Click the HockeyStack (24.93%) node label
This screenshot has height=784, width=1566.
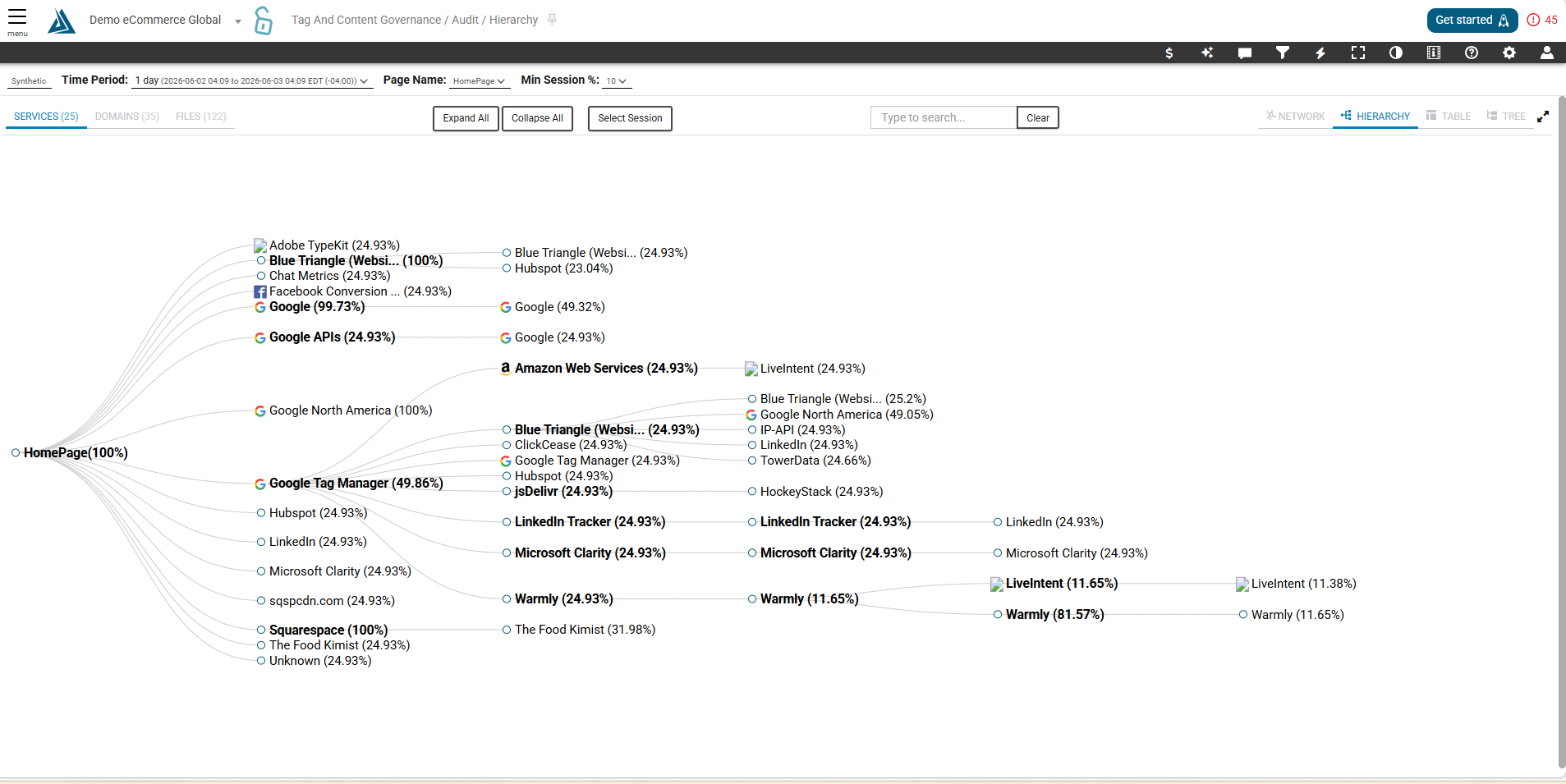point(822,492)
